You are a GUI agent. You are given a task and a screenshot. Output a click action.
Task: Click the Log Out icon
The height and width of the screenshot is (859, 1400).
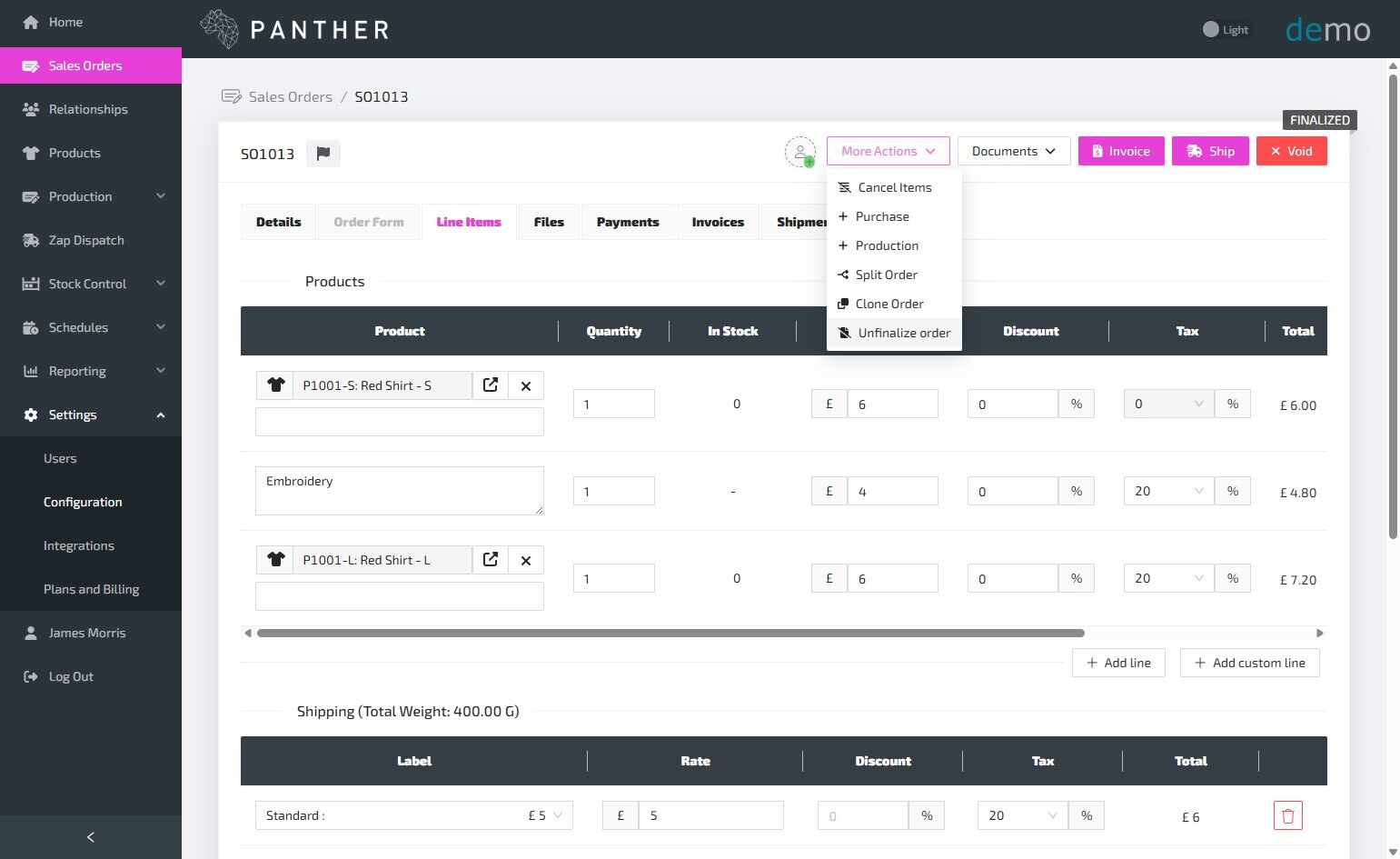[31, 676]
